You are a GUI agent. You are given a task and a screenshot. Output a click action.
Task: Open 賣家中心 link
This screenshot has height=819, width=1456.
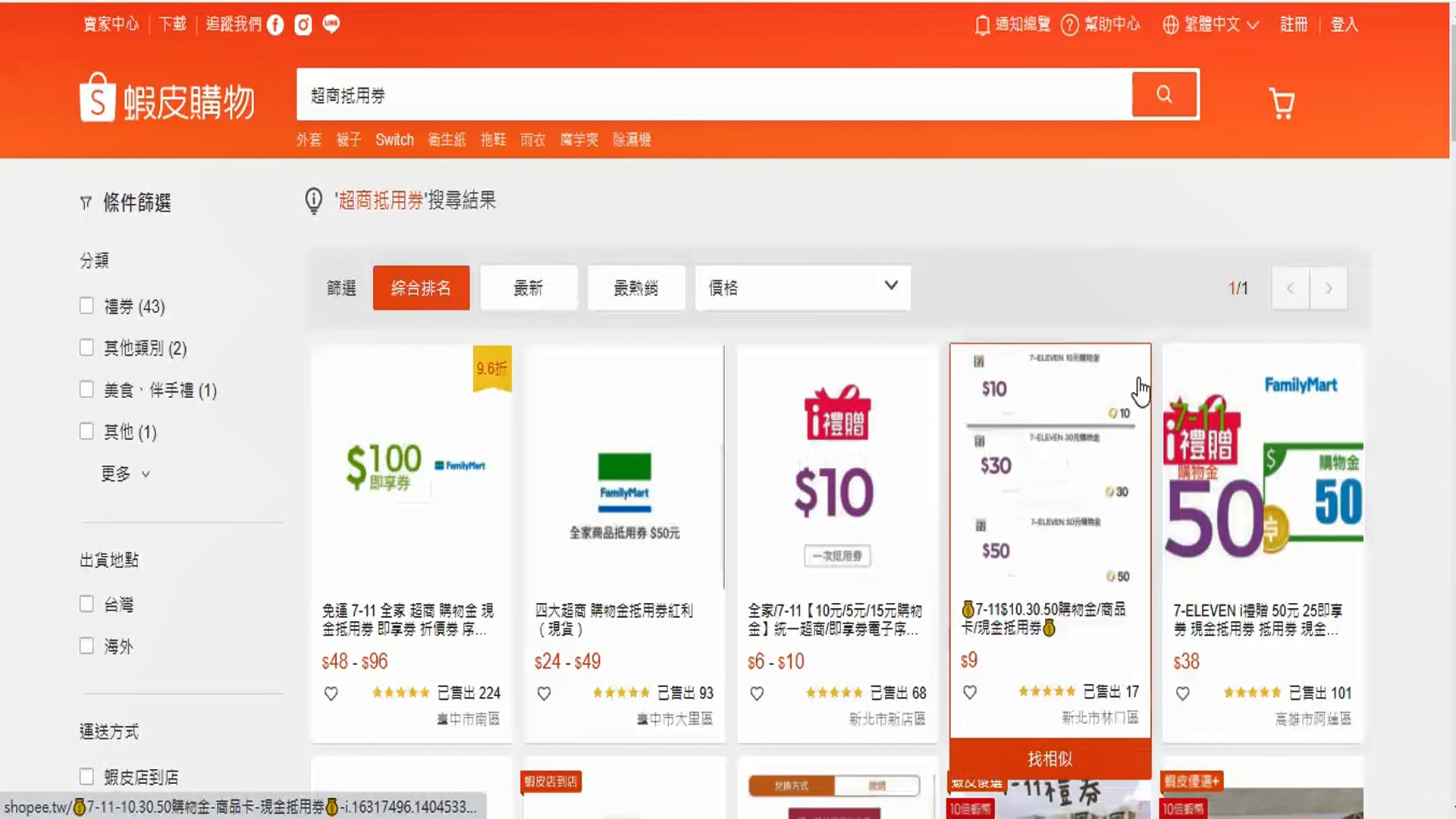coord(111,24)
